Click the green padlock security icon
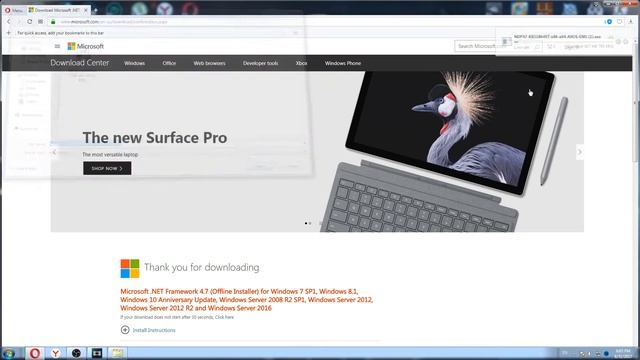The width and height of the screenshot is (640, 360). (53, 22)
